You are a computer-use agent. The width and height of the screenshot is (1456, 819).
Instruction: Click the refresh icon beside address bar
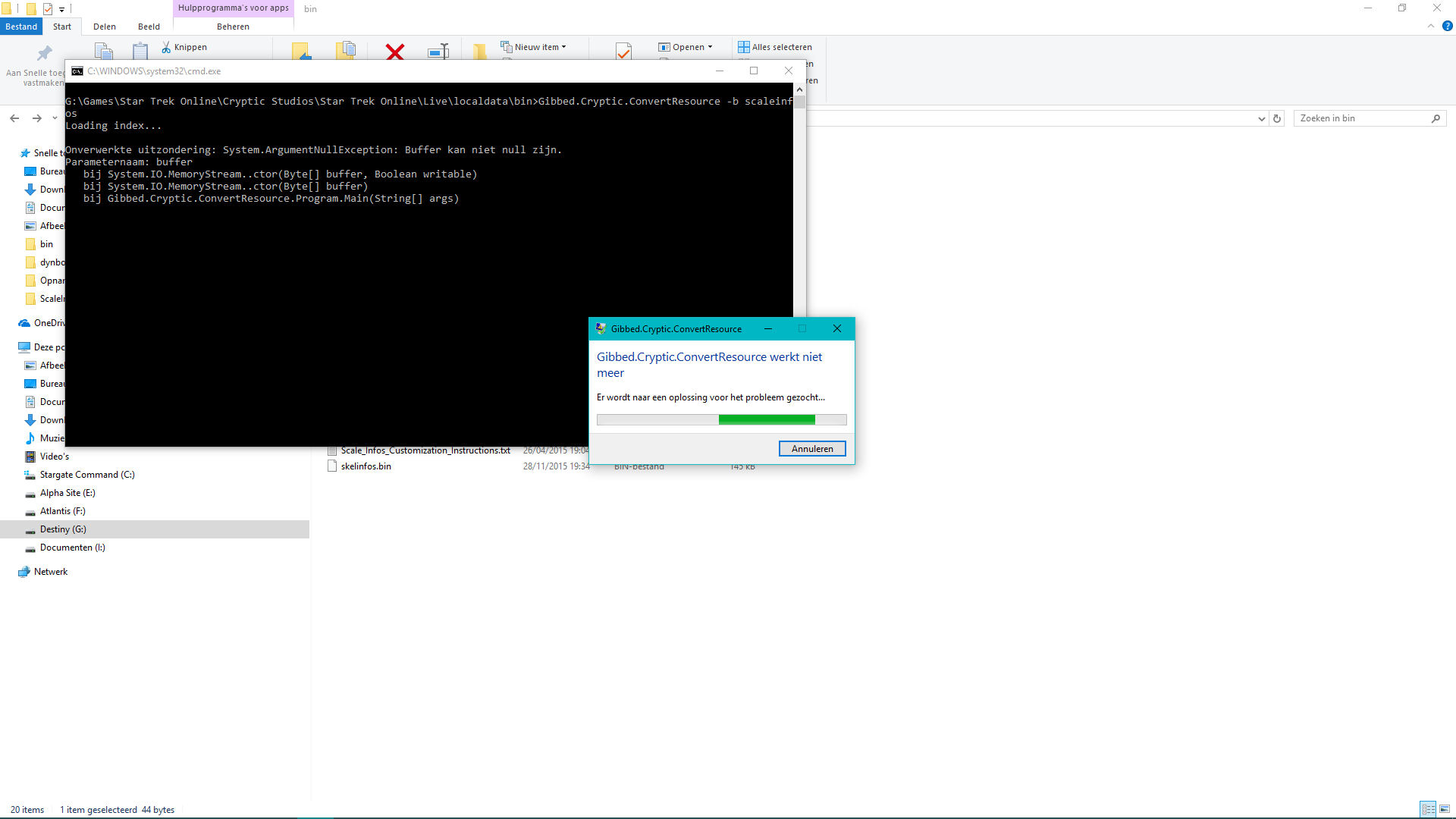pyautogui.click(x=1277, y=118)
